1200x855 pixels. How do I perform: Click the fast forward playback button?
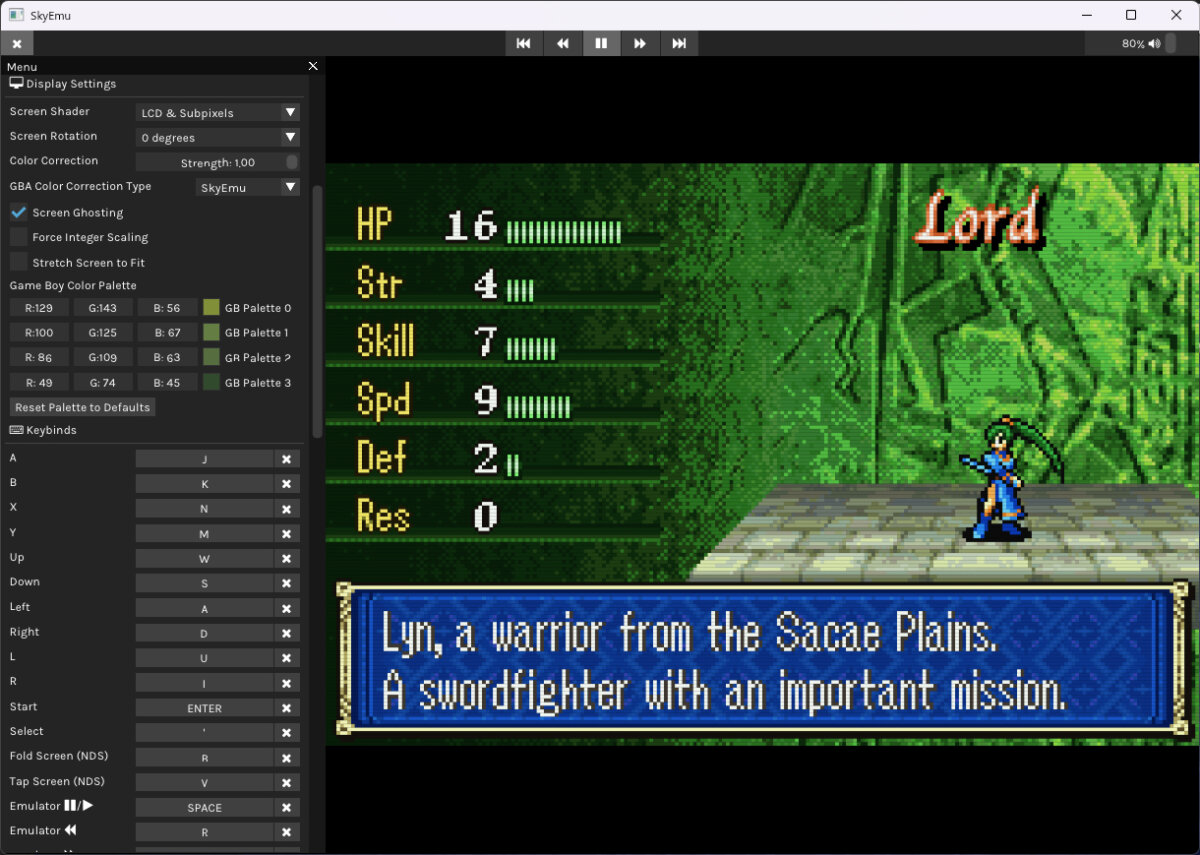coord(640,43)
